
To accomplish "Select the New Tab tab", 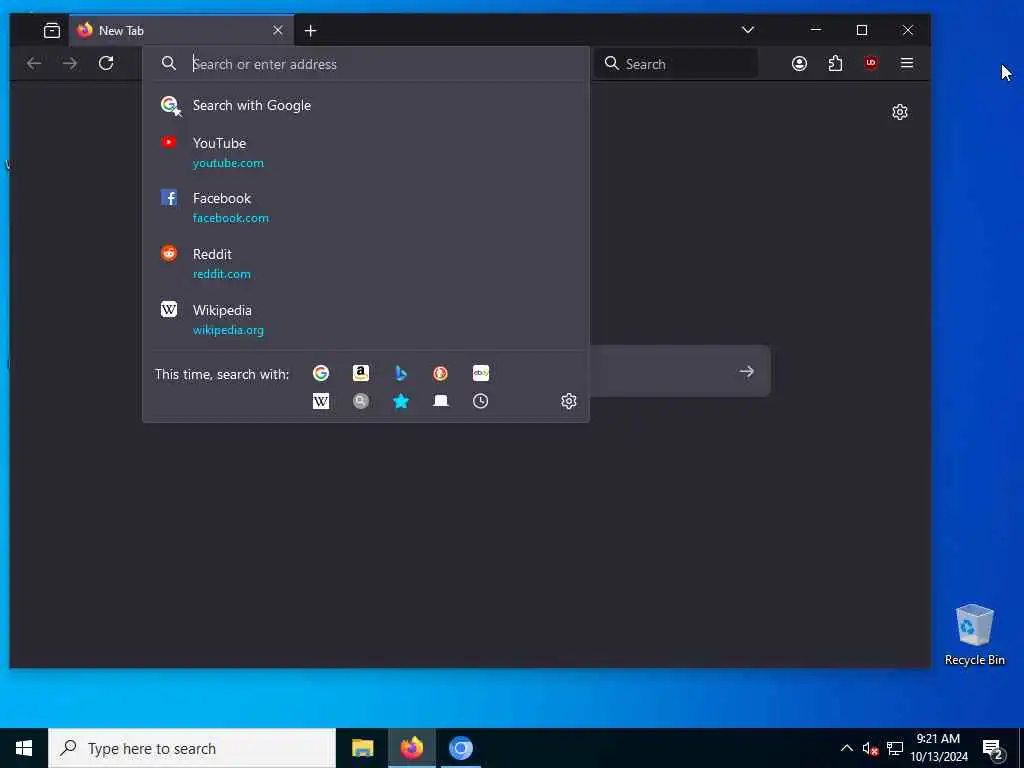I will (x=182, y=30).
